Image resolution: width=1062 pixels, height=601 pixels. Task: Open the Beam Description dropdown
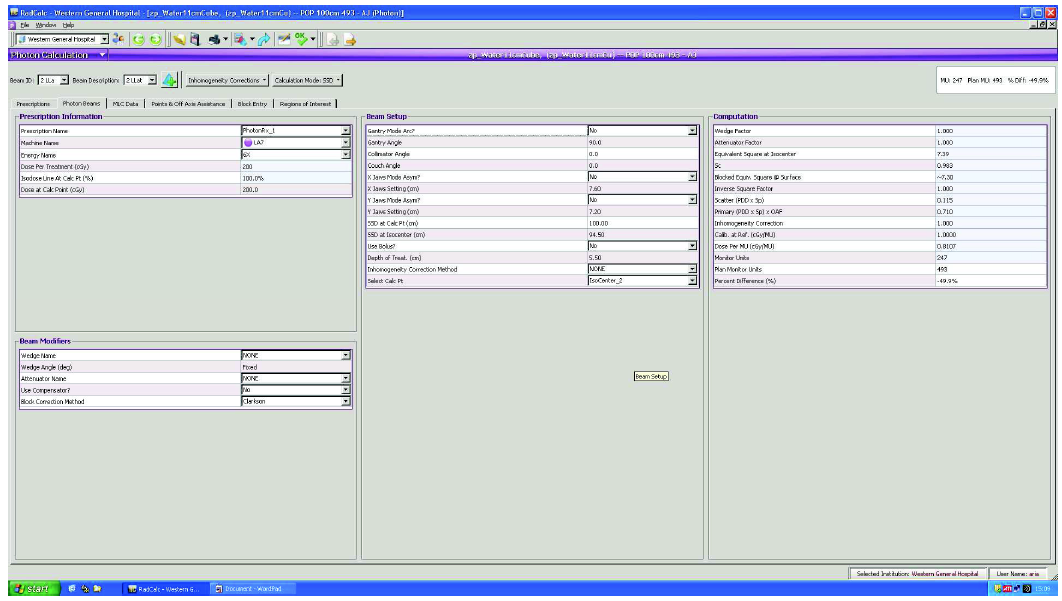[x=152, y=80]
